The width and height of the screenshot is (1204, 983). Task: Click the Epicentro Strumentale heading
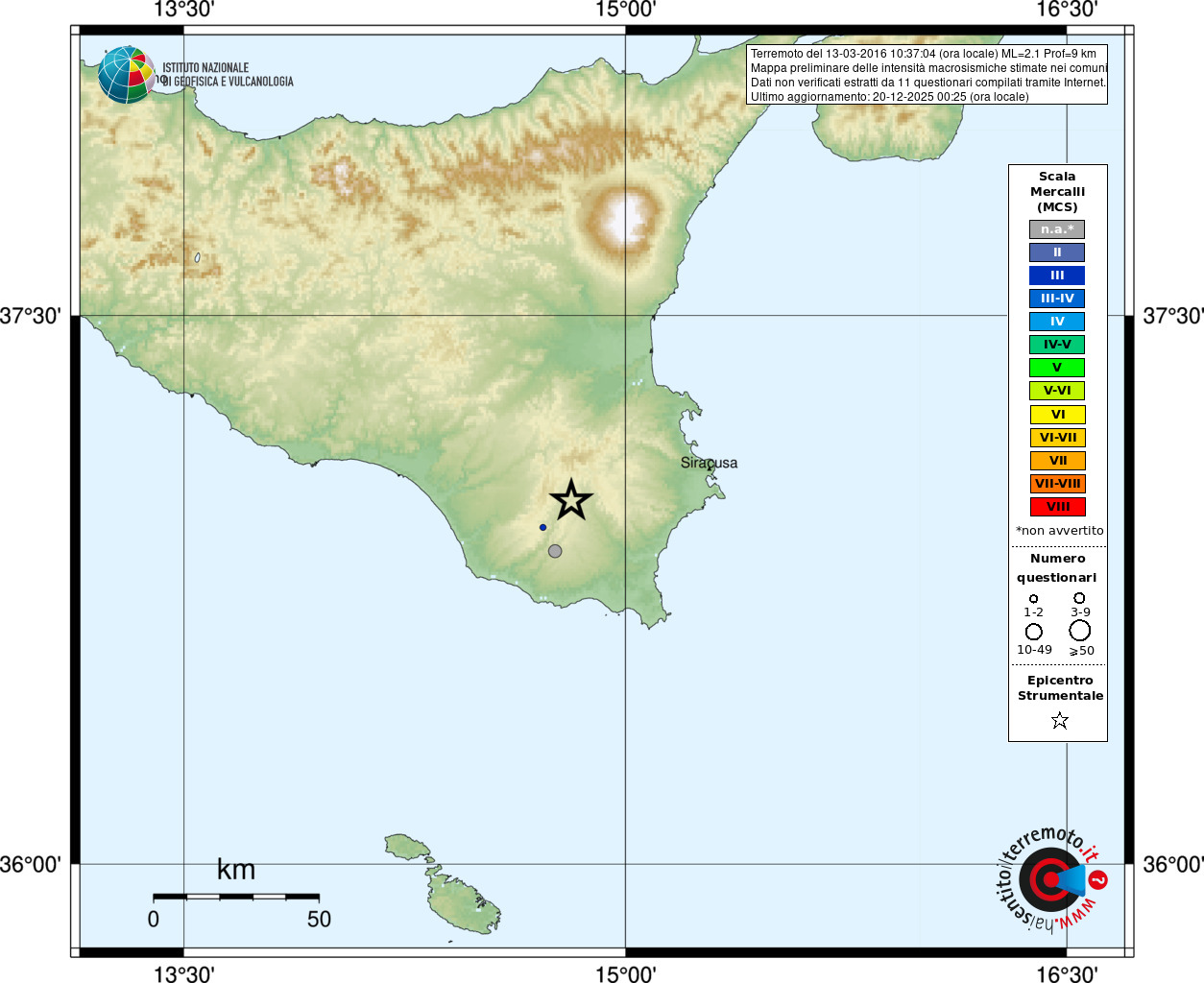coord(1060,688)
